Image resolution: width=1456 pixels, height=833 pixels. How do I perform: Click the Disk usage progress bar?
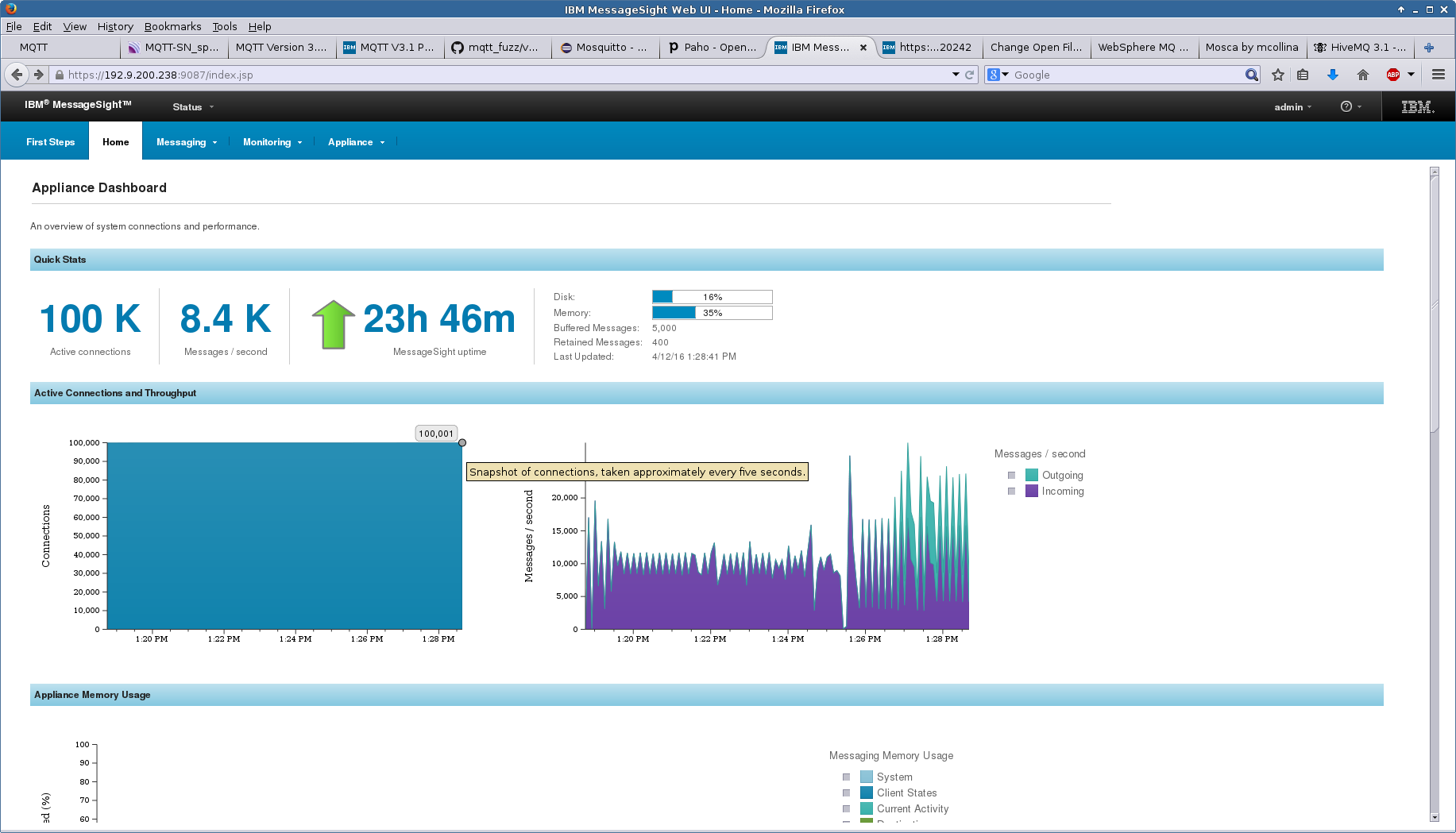coord(712,297)
